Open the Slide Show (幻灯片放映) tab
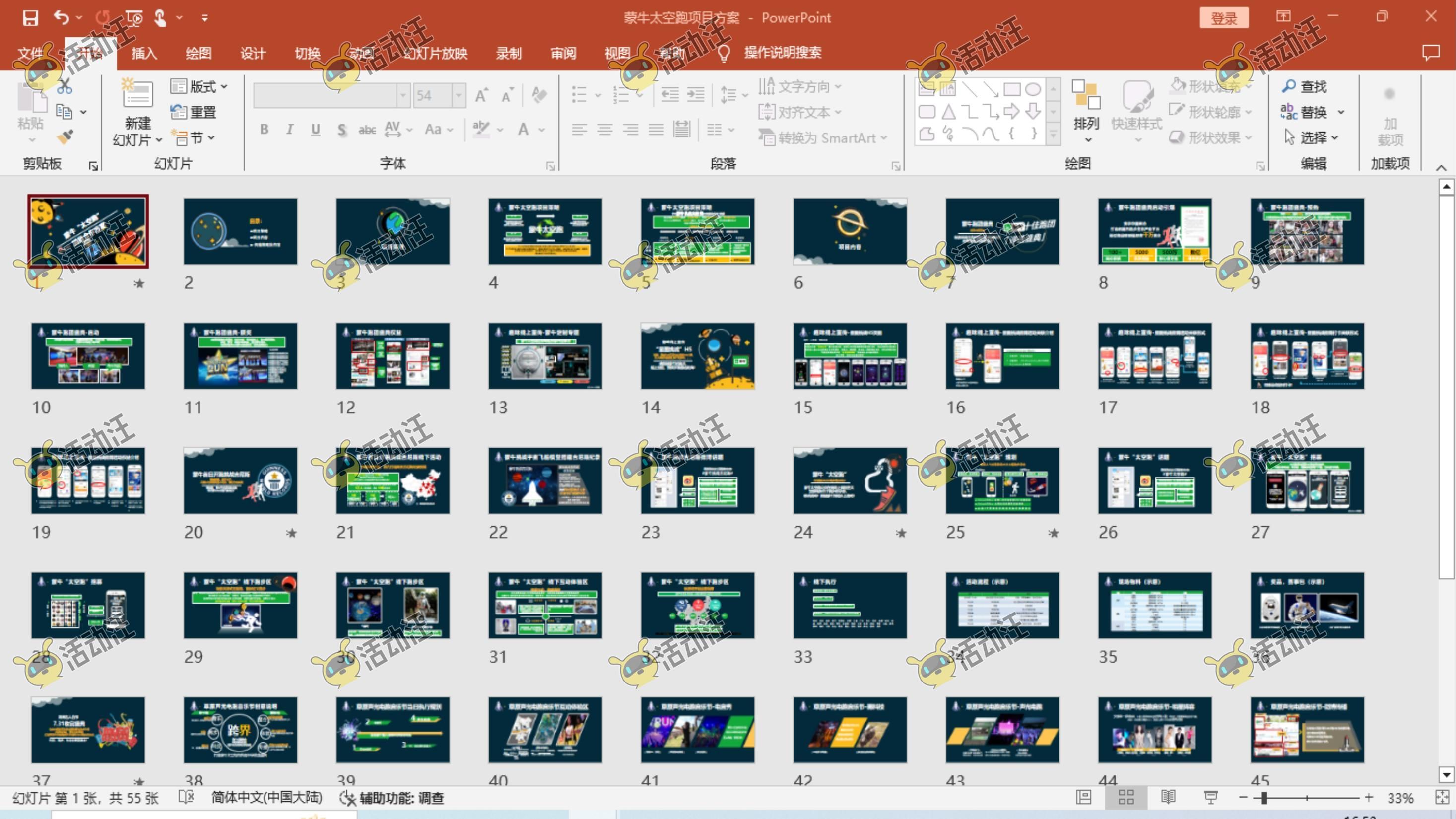This screenshot has height=819, width=1456. tap(436, 53)
